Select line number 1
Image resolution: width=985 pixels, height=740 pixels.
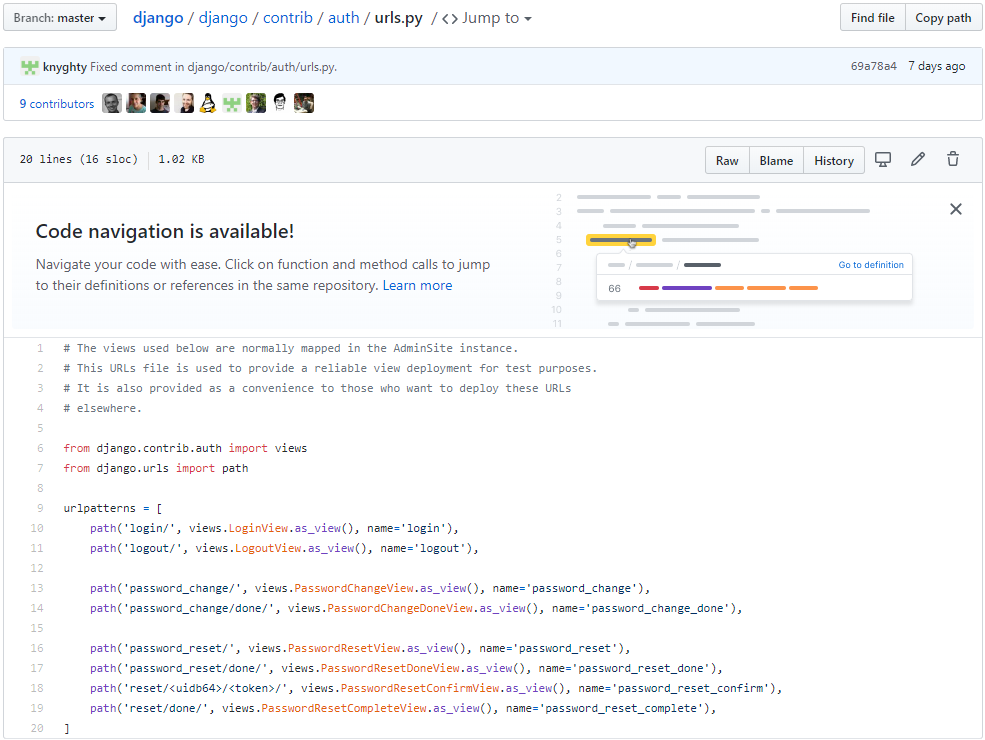tap(40, 348)
